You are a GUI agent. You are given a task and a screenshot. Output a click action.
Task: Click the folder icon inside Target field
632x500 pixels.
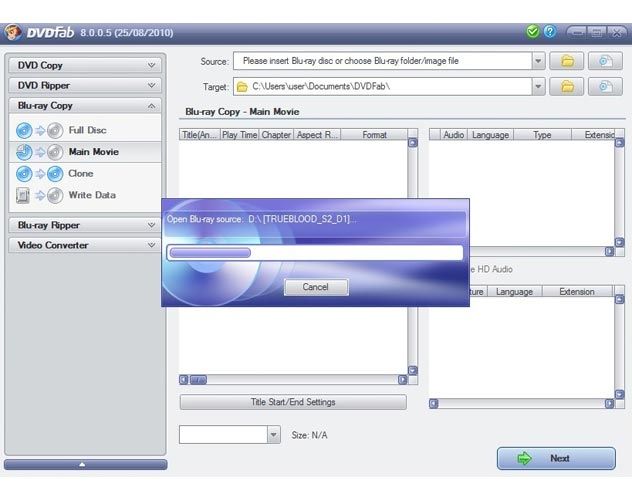pyautogui.click(x=242, y=87)
